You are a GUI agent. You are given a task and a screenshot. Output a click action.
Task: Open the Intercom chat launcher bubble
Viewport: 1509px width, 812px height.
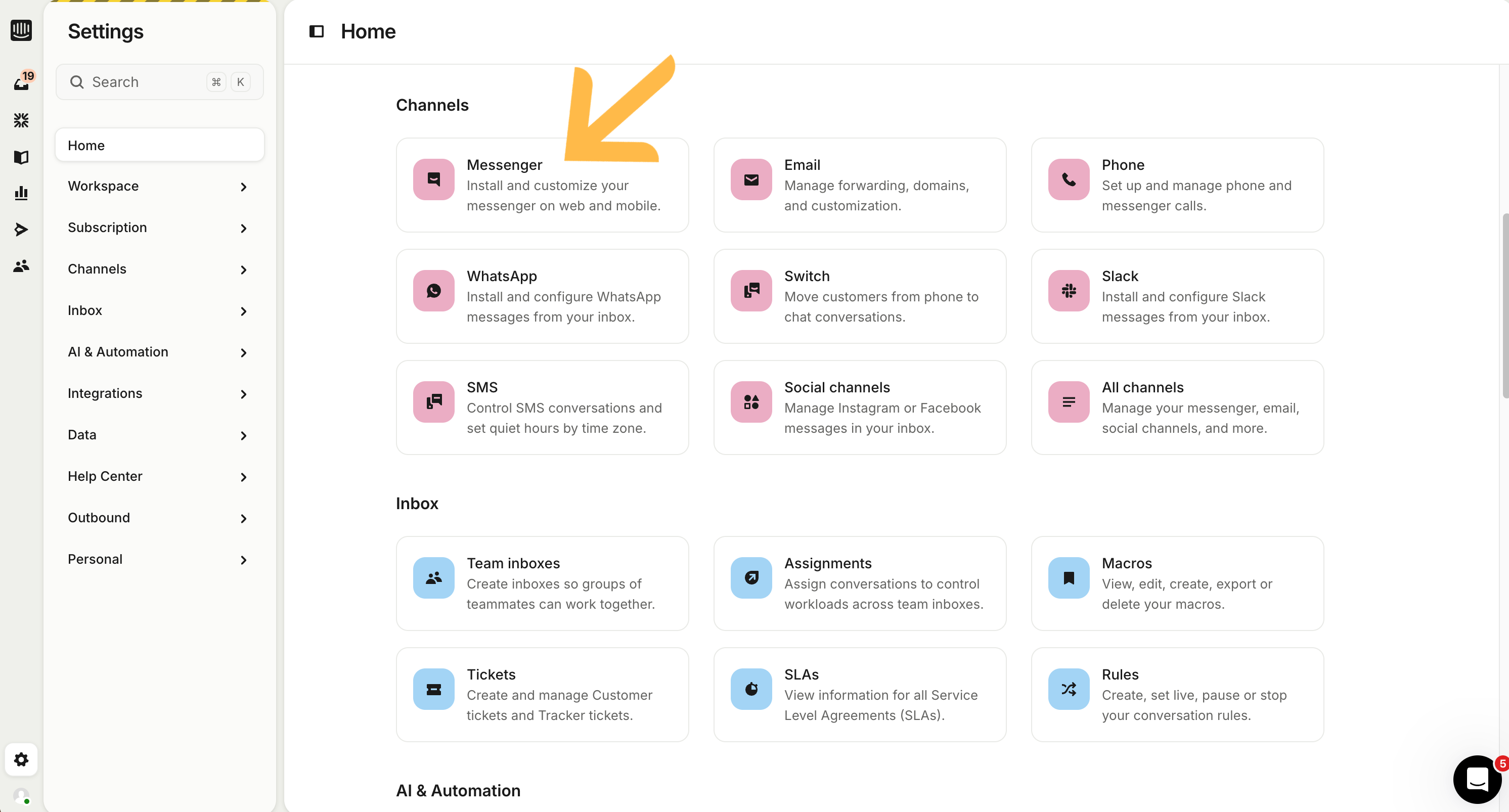tap(1476, 779)
